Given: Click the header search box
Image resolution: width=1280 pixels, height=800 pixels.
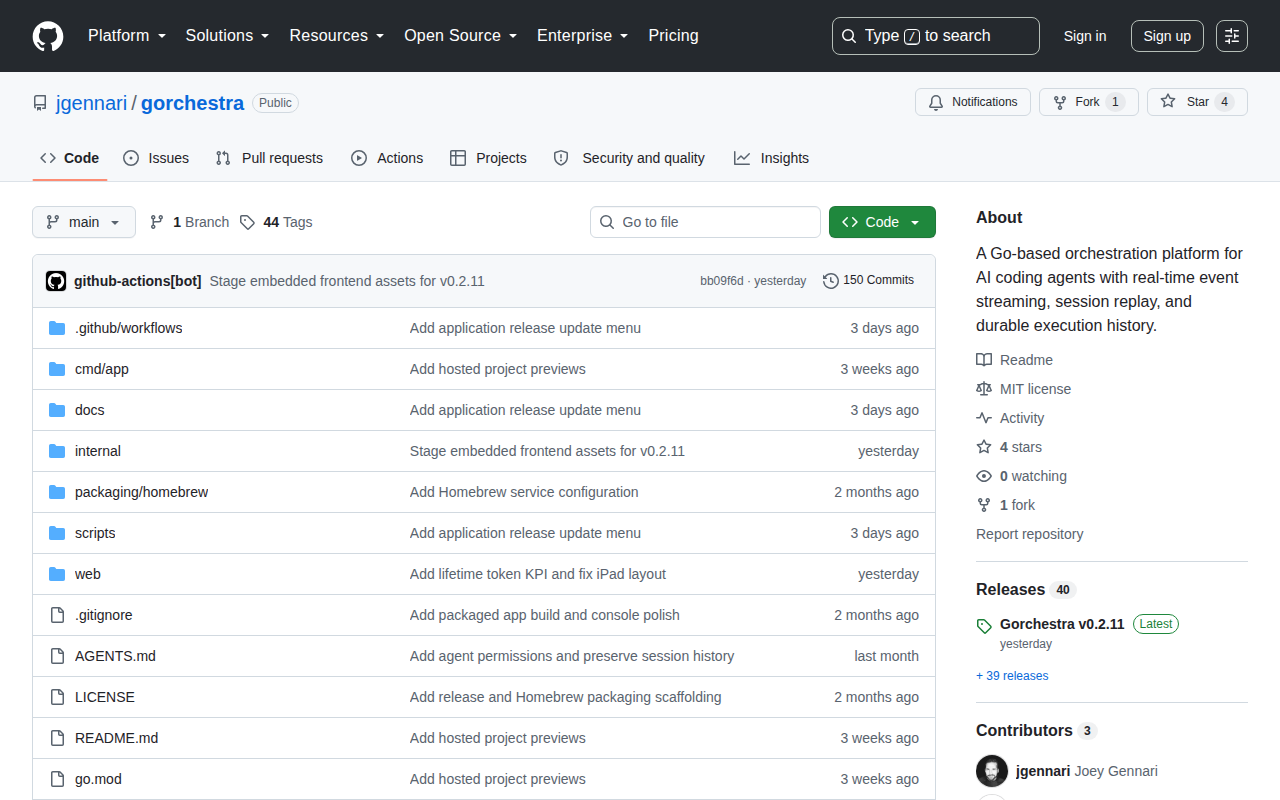Looking at the screenshot, I should pyautogui.click(x=936, y=36).
